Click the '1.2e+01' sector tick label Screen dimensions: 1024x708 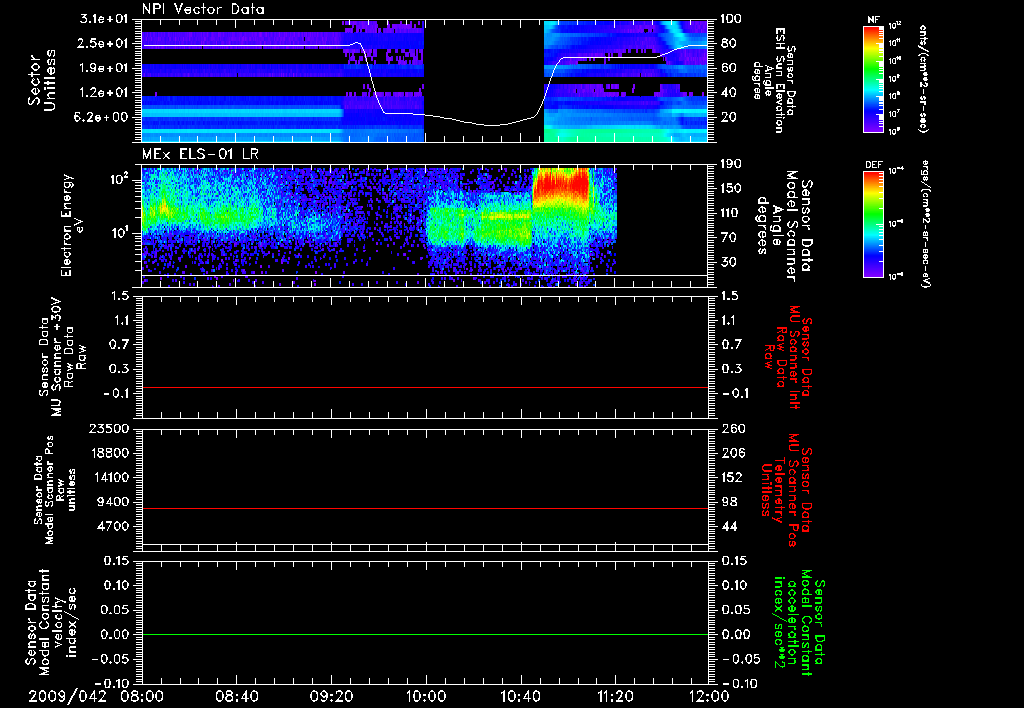point(104,93)
